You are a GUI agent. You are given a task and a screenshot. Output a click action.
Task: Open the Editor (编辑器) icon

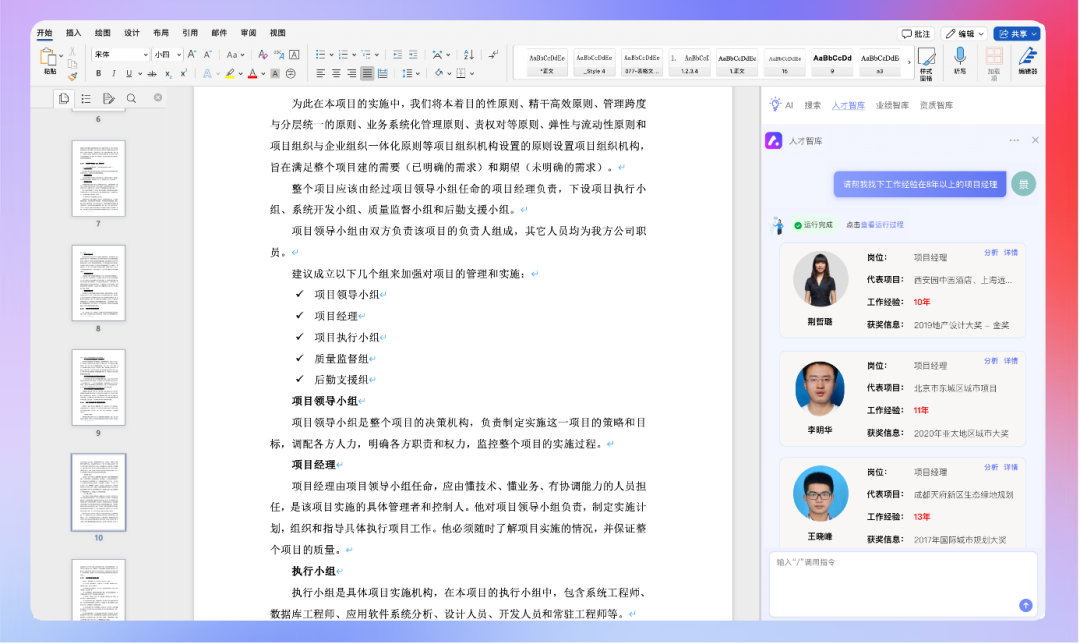pos(1027,61)
